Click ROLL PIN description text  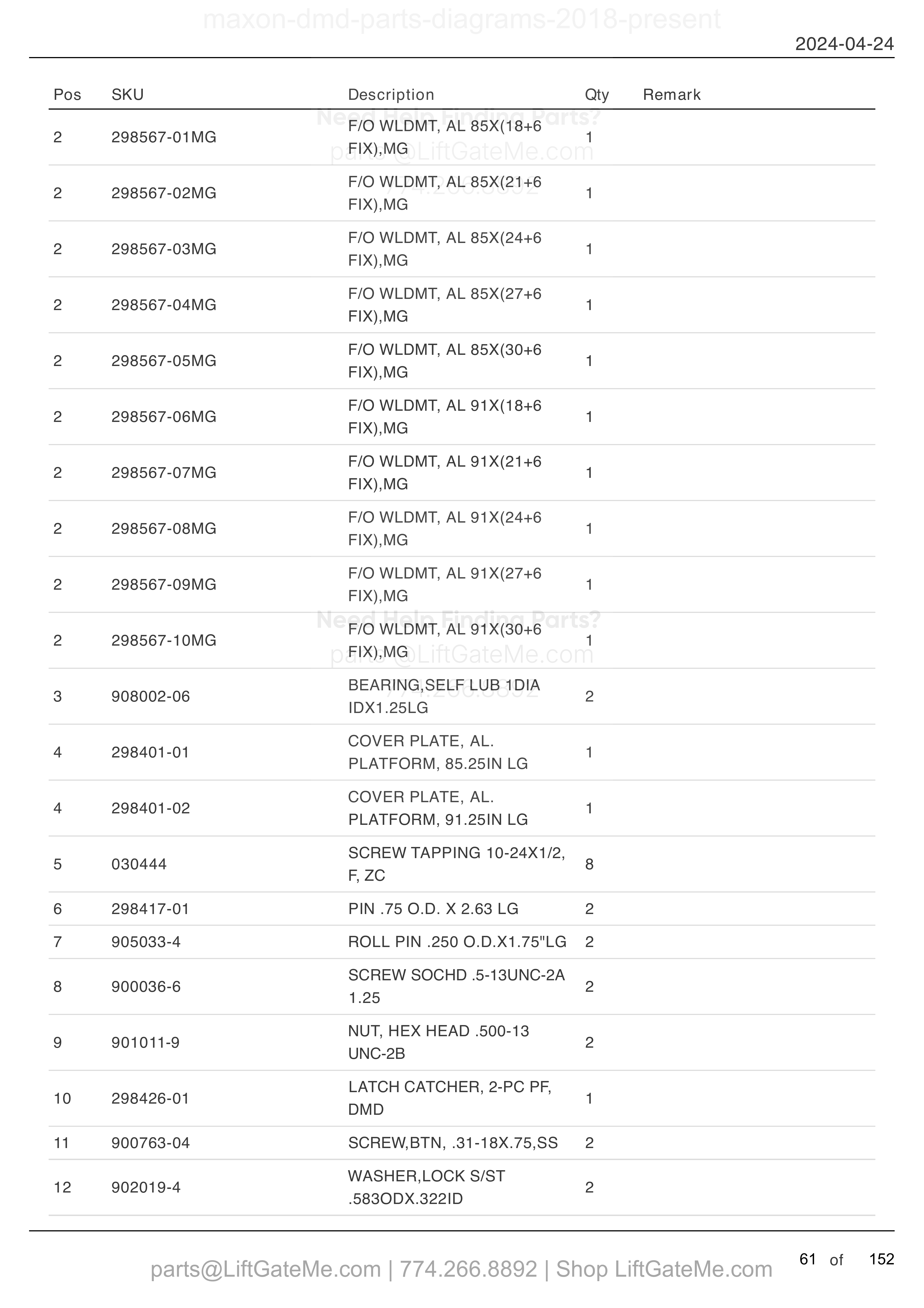tap(457, 942)
